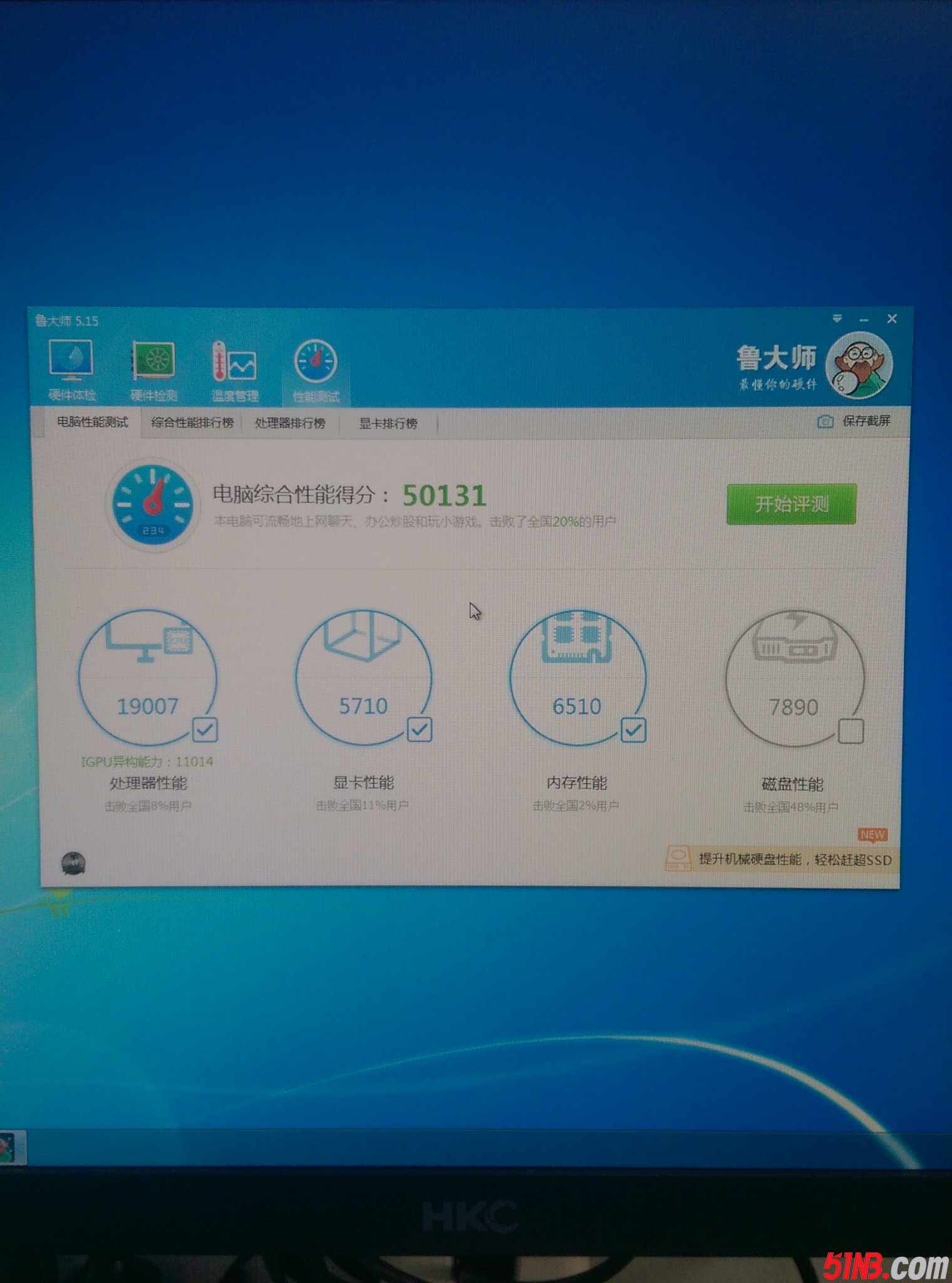Click the 击败全国8%用户 text

click(148, 806)
